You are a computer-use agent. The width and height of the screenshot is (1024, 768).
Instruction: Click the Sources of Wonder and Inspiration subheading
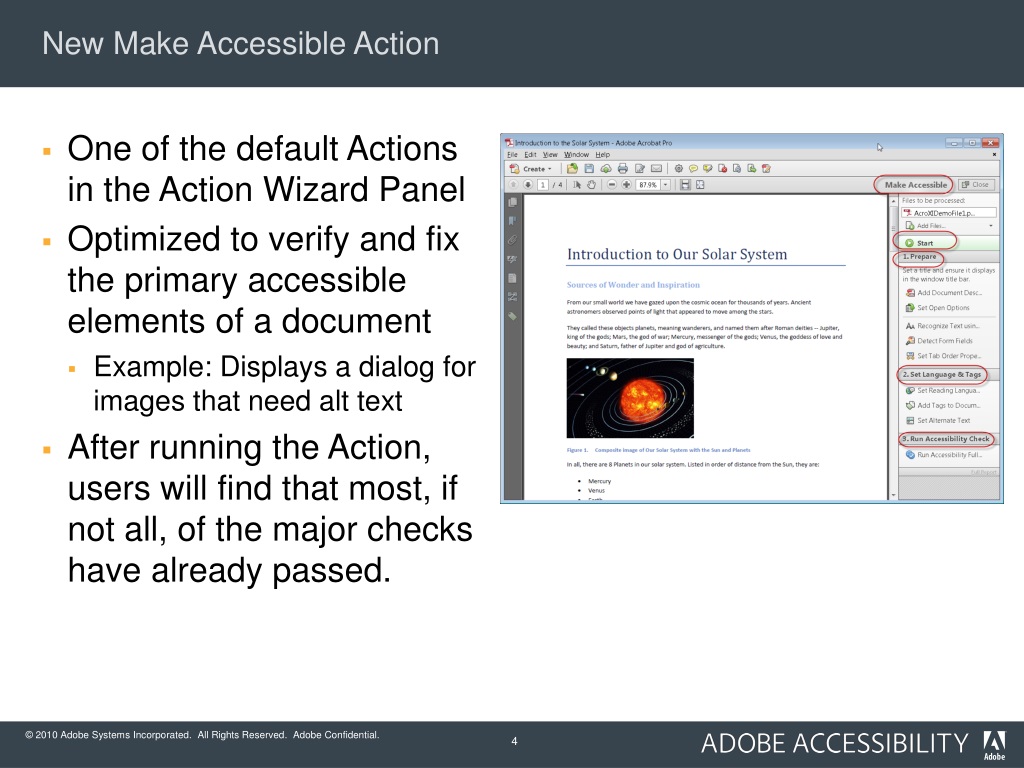(633, 285)
